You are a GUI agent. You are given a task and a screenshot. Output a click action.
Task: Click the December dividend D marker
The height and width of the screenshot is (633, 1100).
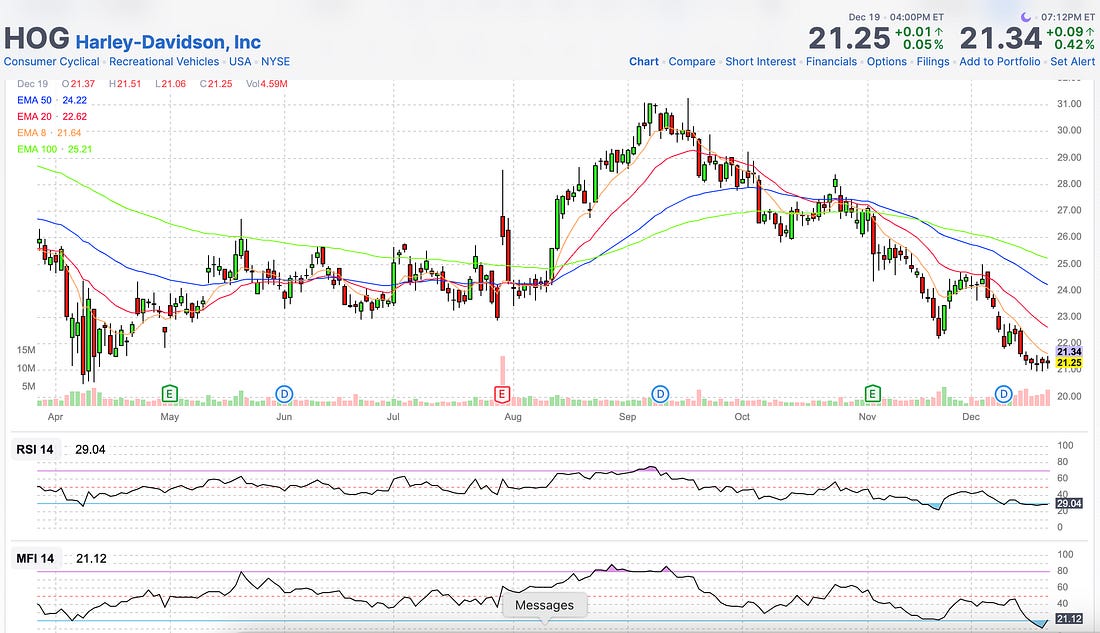[1004, 394]
